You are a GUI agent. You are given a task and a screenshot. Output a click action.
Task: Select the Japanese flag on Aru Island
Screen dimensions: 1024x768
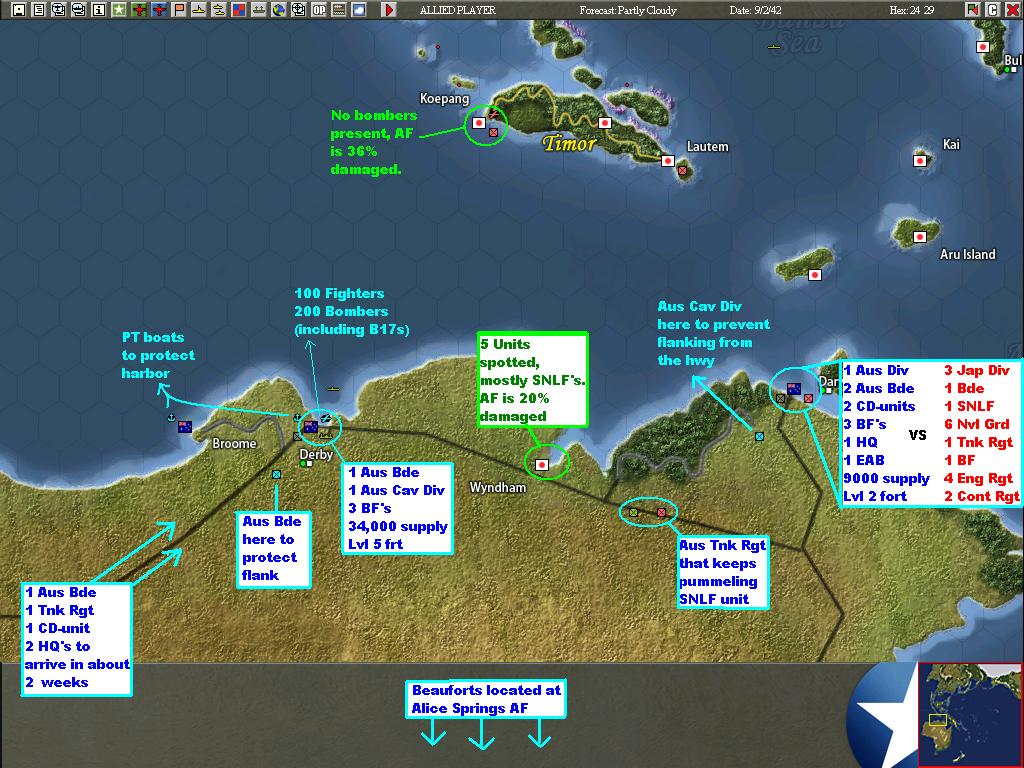(920, 237)
